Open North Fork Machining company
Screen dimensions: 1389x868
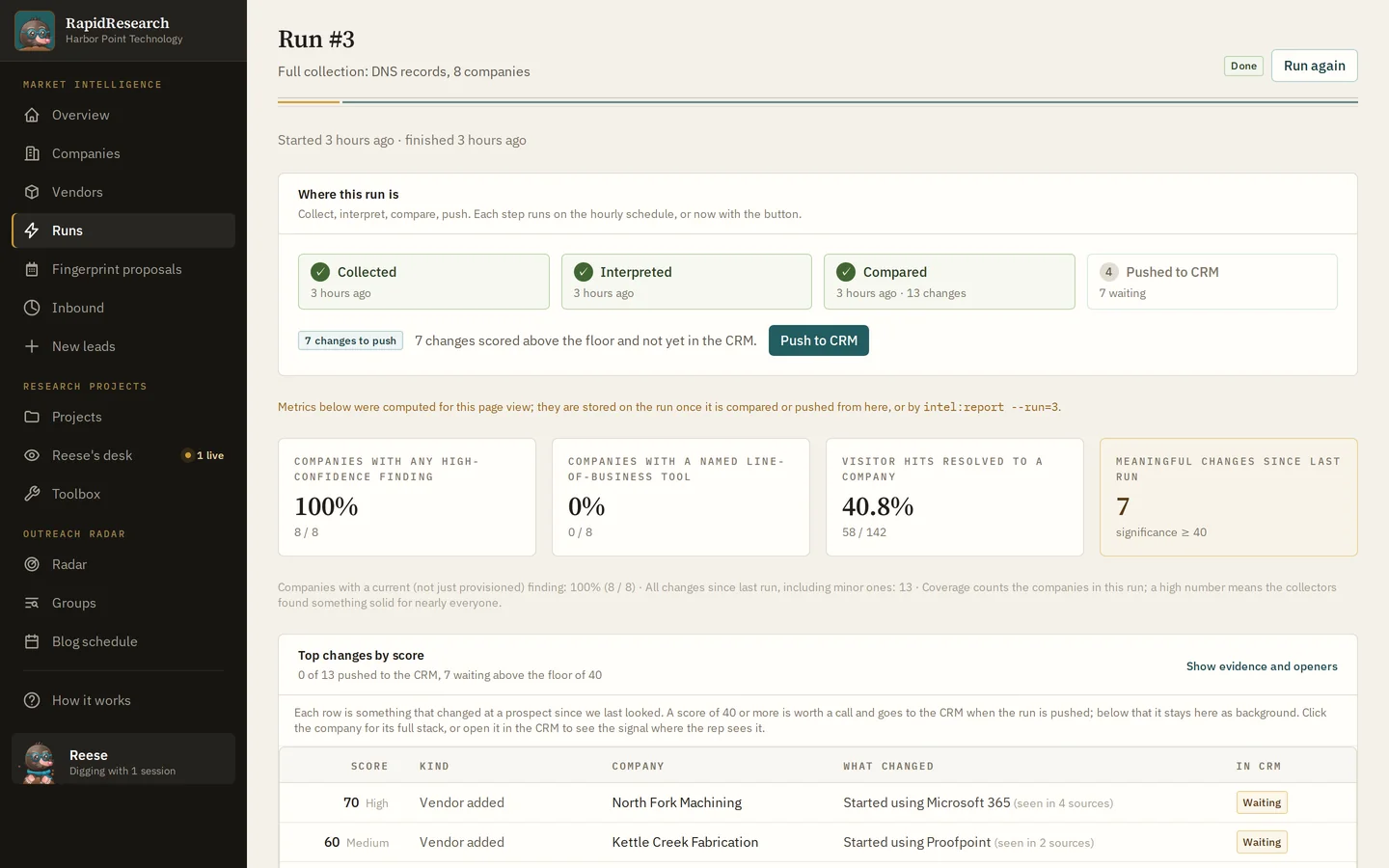[x=676, y=802]
